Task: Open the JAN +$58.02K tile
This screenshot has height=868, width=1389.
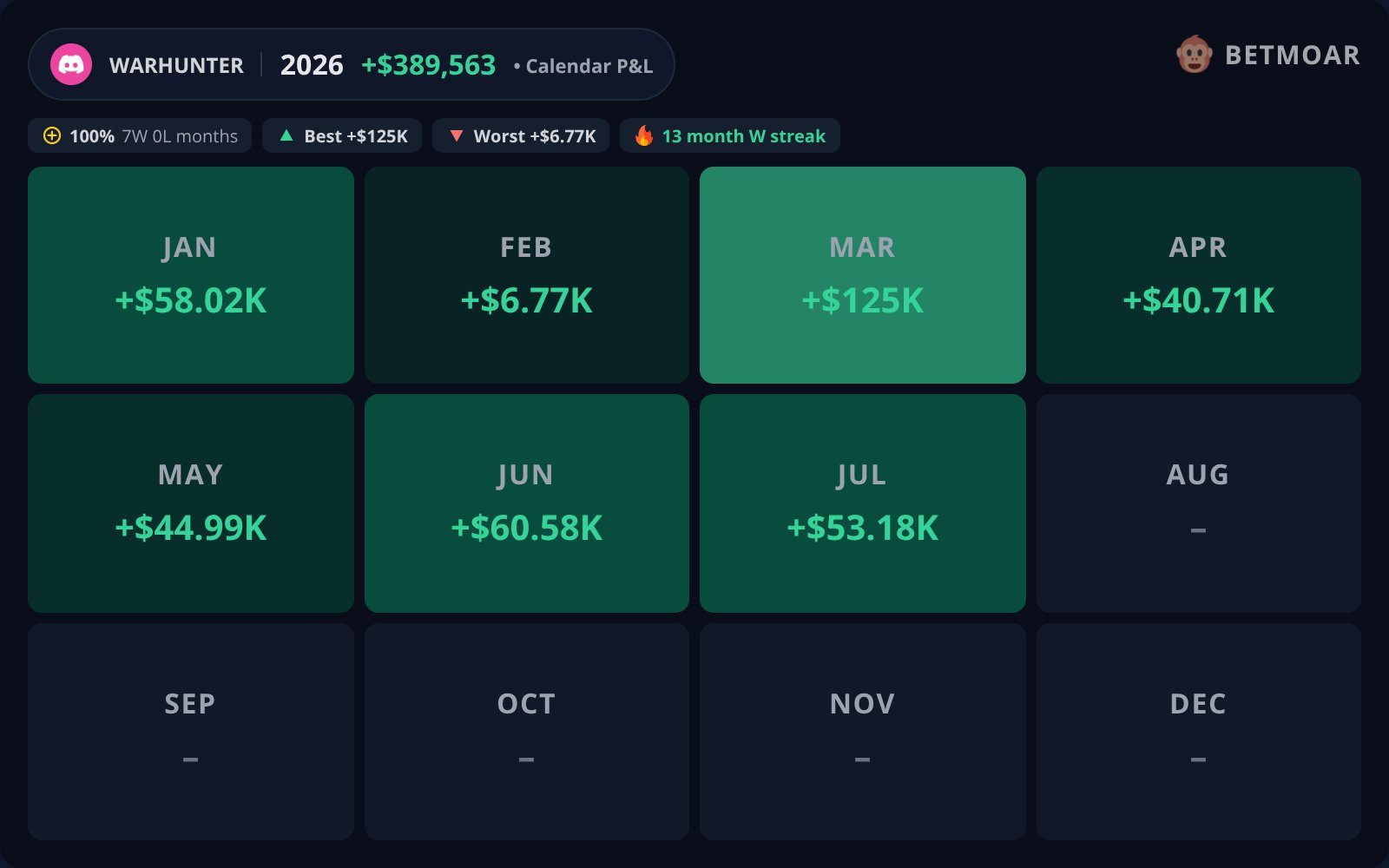Action: (191, 275)
